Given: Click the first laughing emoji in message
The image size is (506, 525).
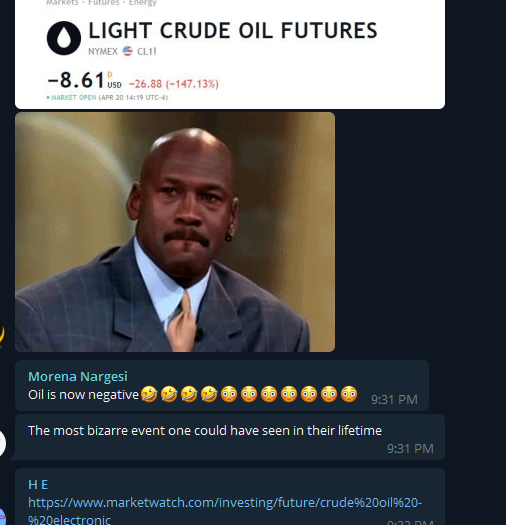Looking at the screenshot, I should 149,394.
